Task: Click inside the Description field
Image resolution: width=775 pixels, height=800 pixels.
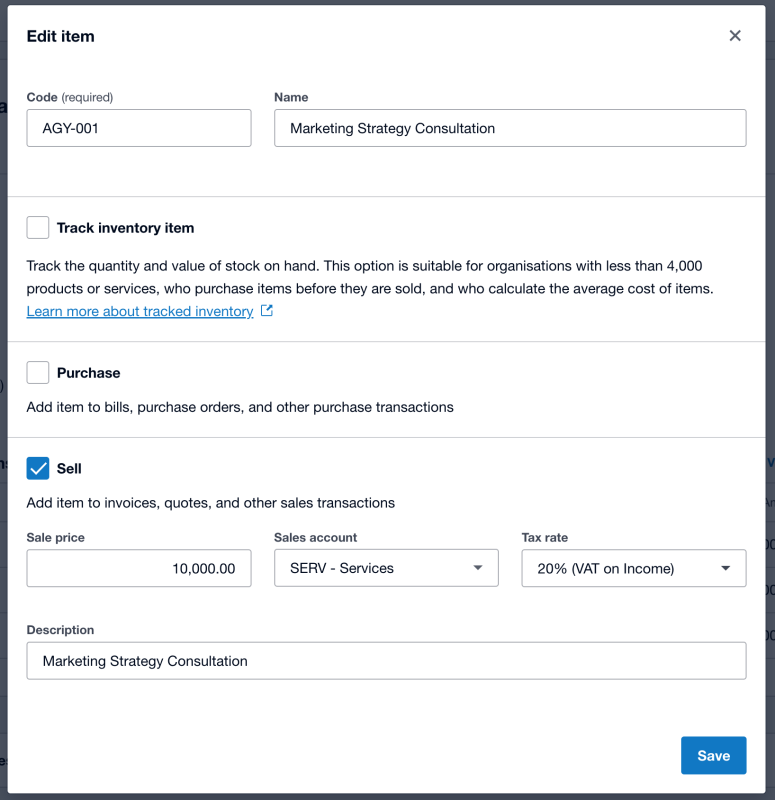Action: click(x=386, y=661)
